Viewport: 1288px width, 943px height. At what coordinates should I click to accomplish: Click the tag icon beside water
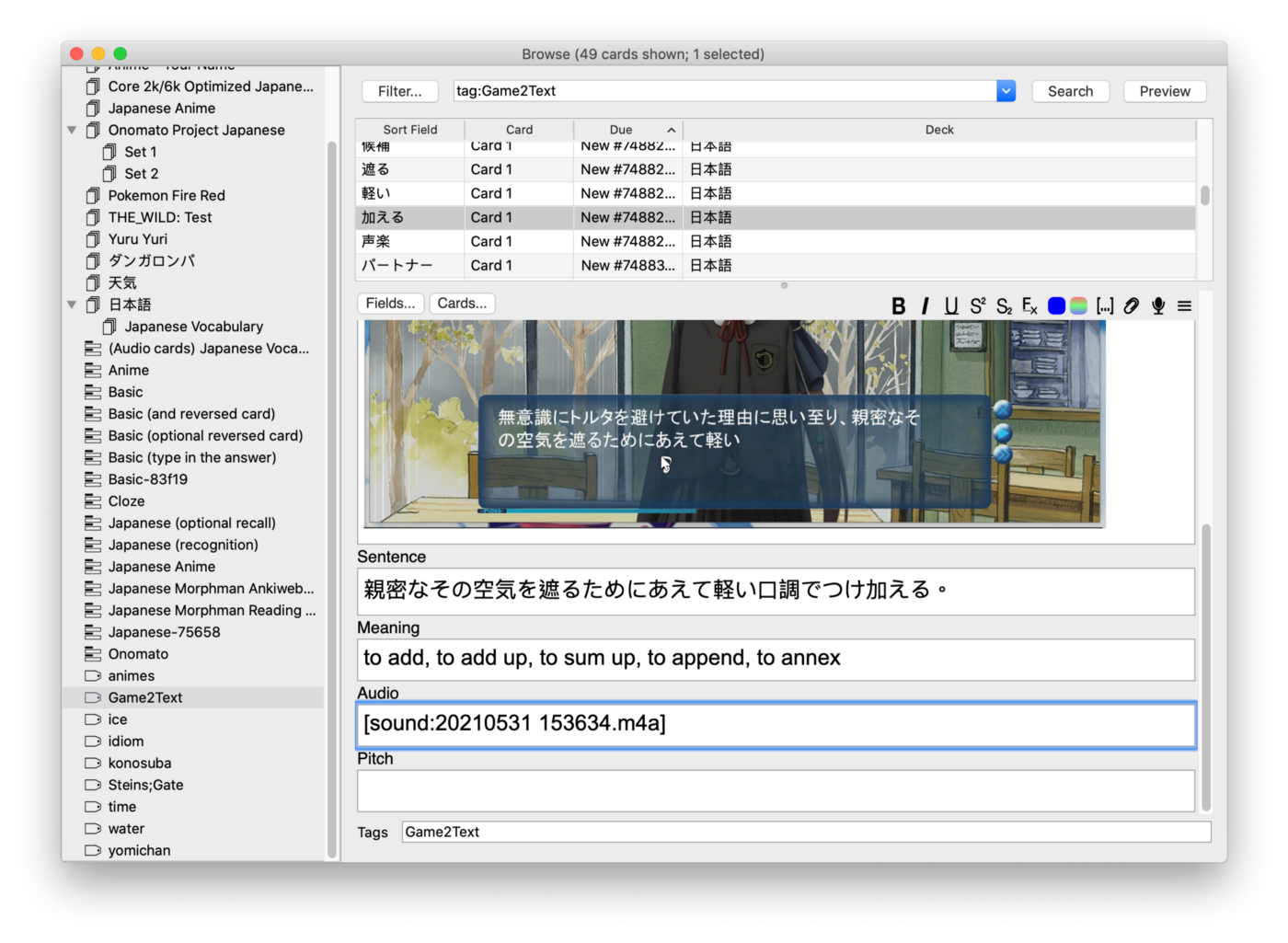pos(93,829)
